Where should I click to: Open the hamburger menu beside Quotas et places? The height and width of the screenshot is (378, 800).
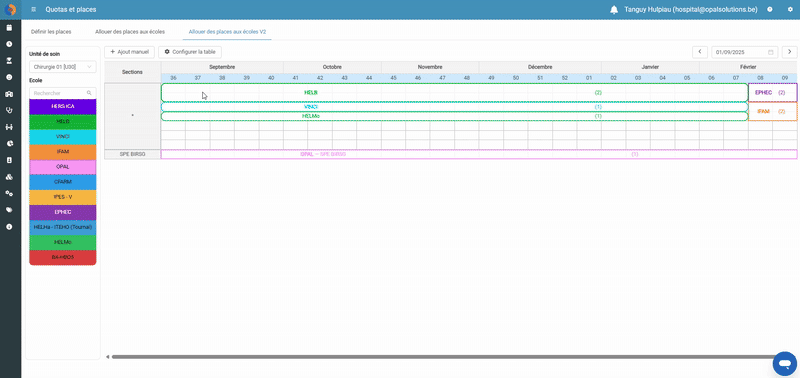34,10
